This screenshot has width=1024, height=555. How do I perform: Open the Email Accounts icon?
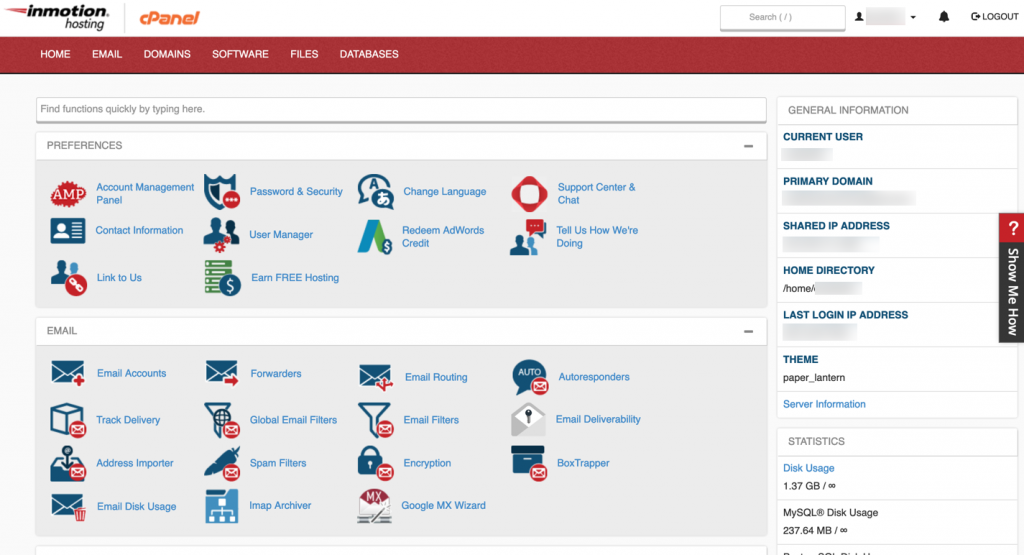[x=68, y=374]
